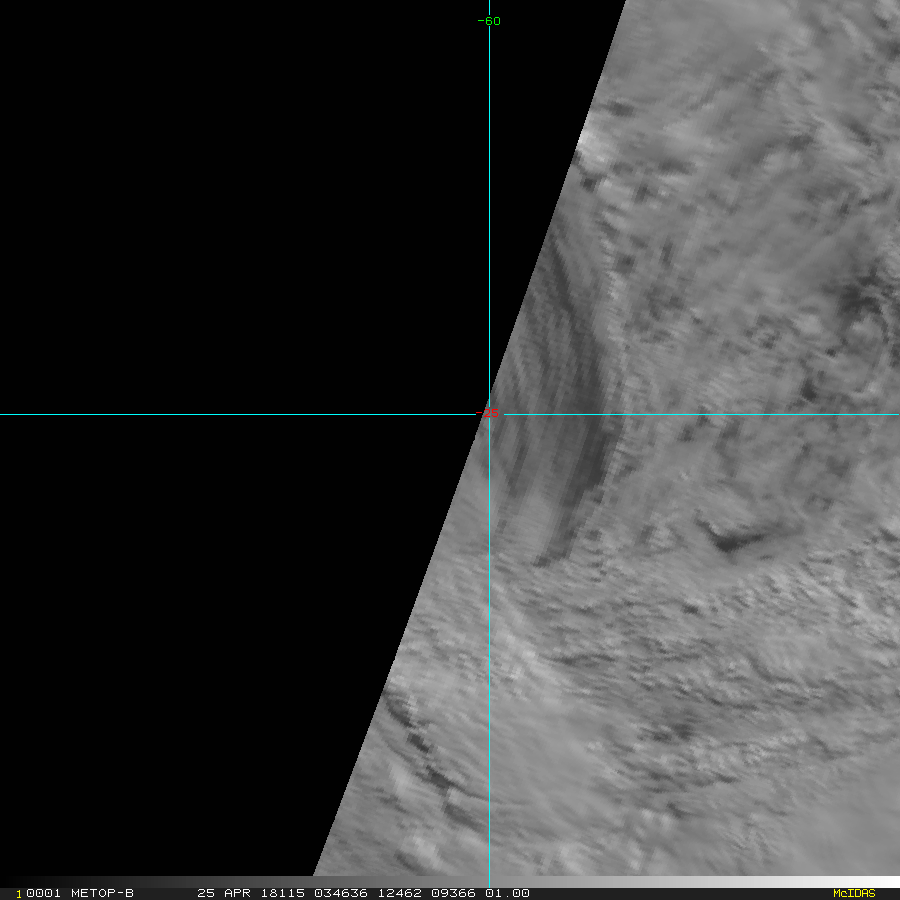This screenshot has height=900, width=900.
Task: Click the 09366 element value
Action: [x=453, y=893]
